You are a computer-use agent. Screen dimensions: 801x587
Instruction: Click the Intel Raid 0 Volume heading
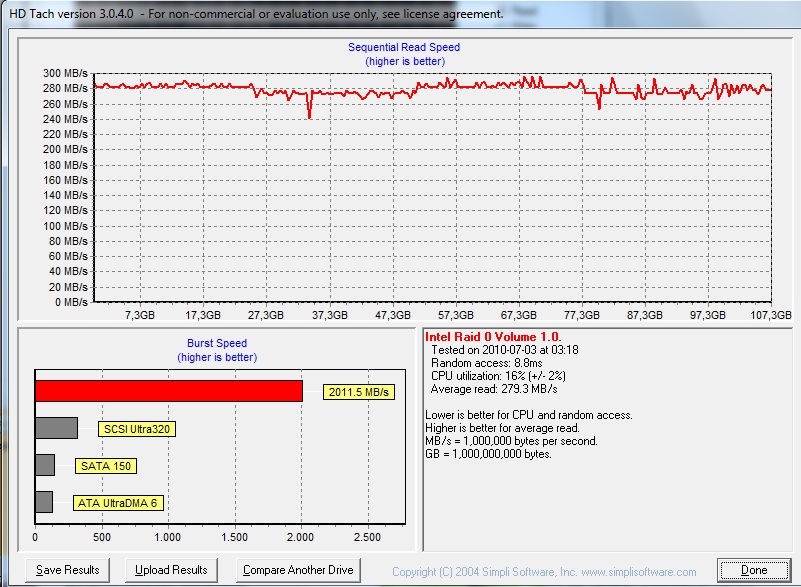(x=493, y=337)
